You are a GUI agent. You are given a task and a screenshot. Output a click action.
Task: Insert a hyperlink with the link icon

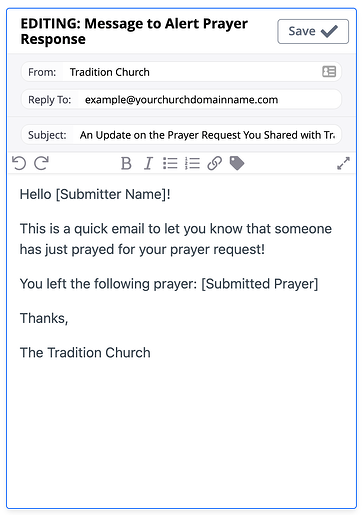pos(214,163)
